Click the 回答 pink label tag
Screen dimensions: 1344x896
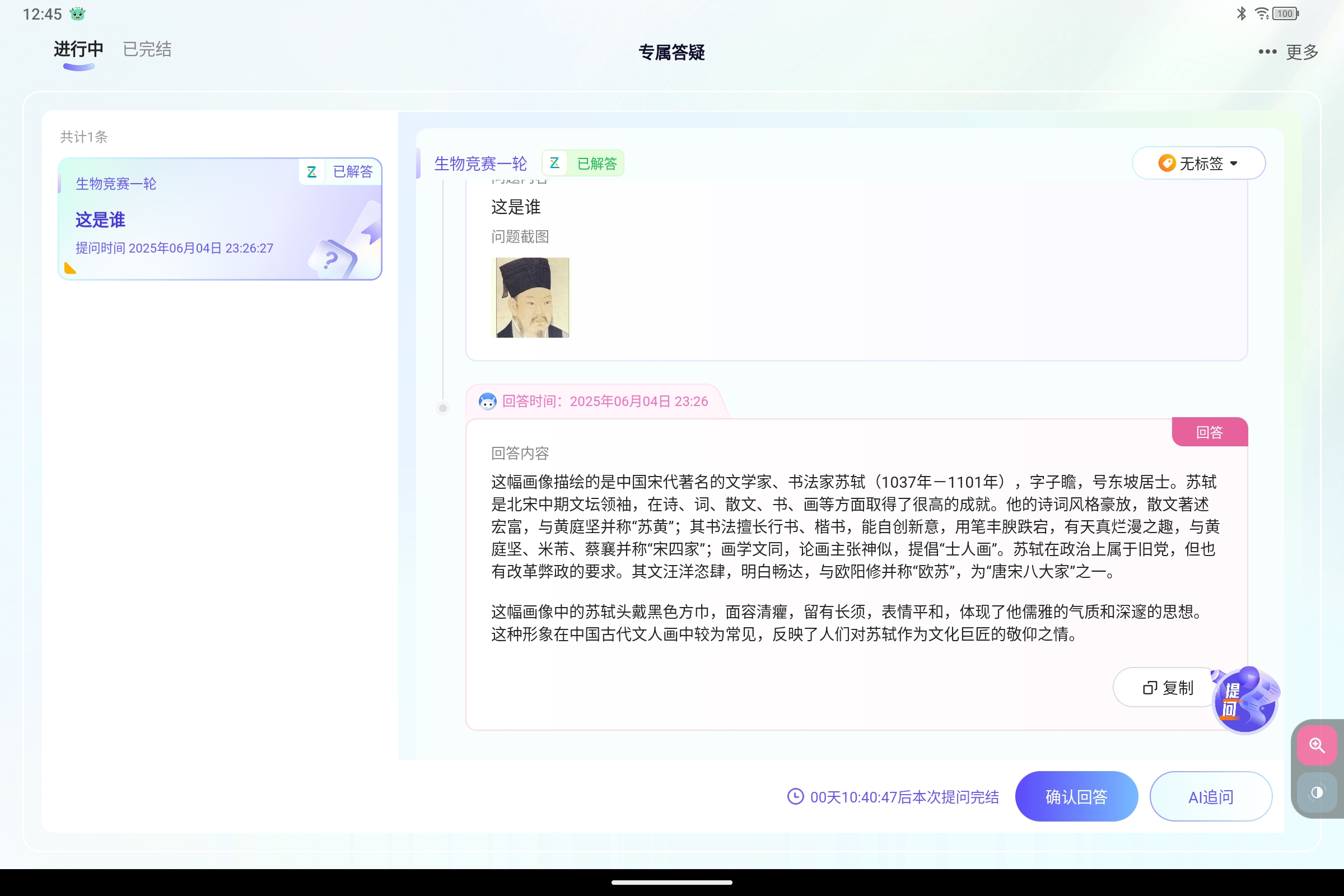click(1210, 432)
